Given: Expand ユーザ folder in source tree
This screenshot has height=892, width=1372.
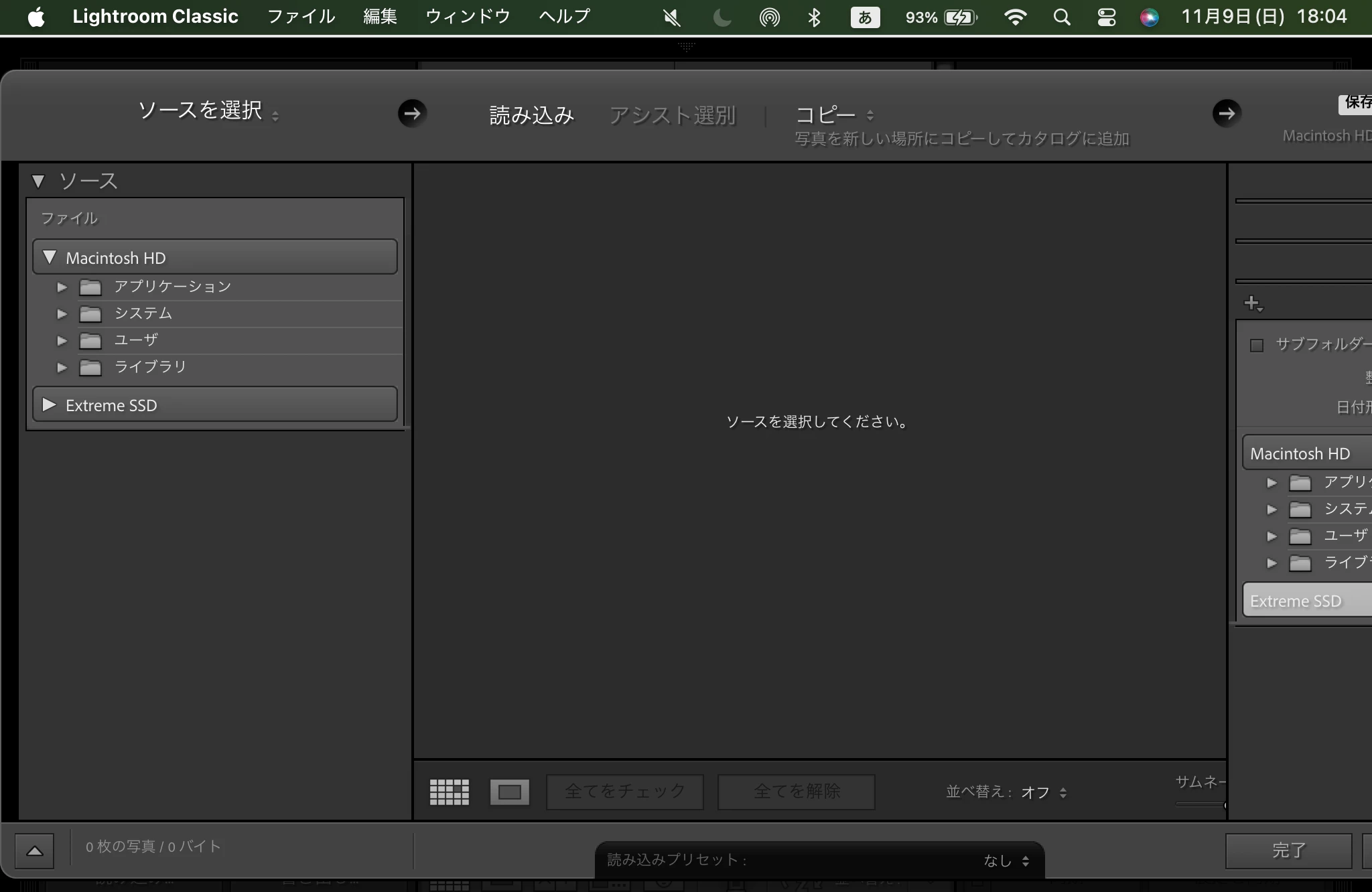Looking at the screenshot, I should (x=62, y=341).
